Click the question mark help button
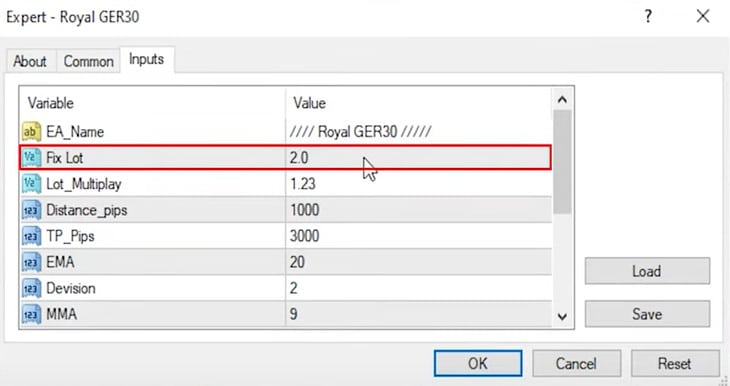The width and height of the screenshot is (730, 386). tap(648, 17)
